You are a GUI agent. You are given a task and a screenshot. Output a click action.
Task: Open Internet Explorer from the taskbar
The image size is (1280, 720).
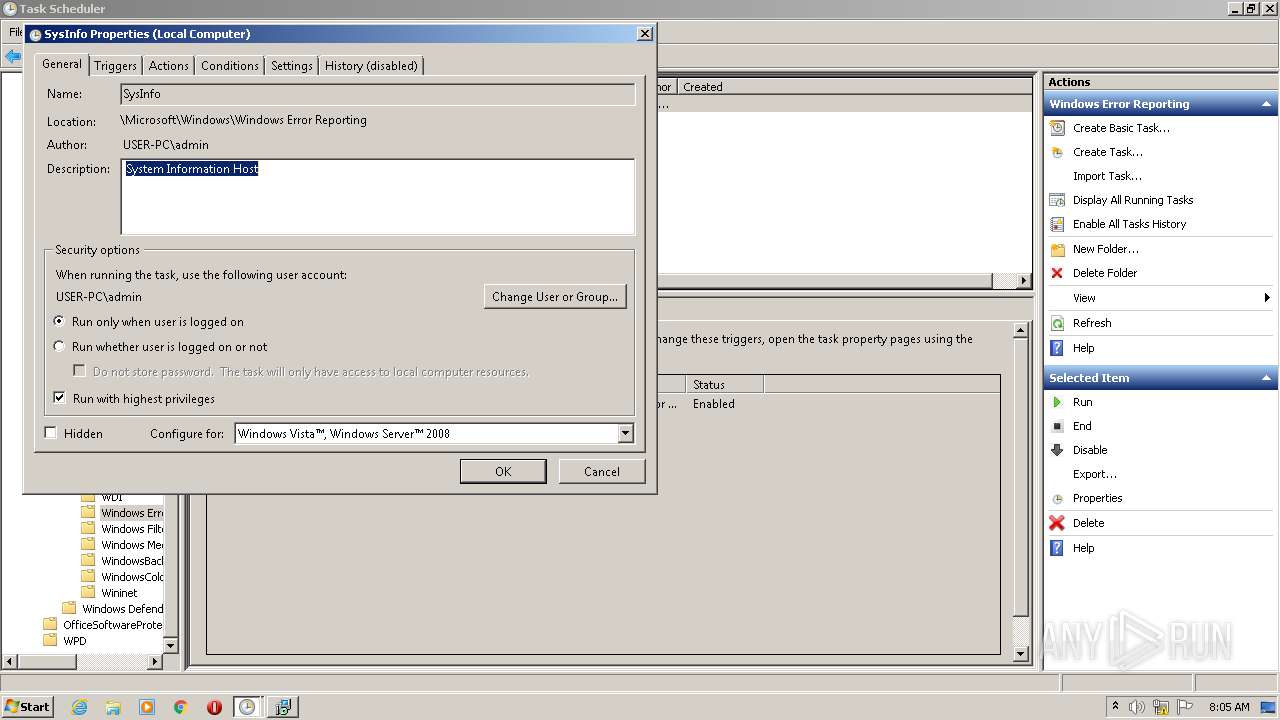point(79,707)
